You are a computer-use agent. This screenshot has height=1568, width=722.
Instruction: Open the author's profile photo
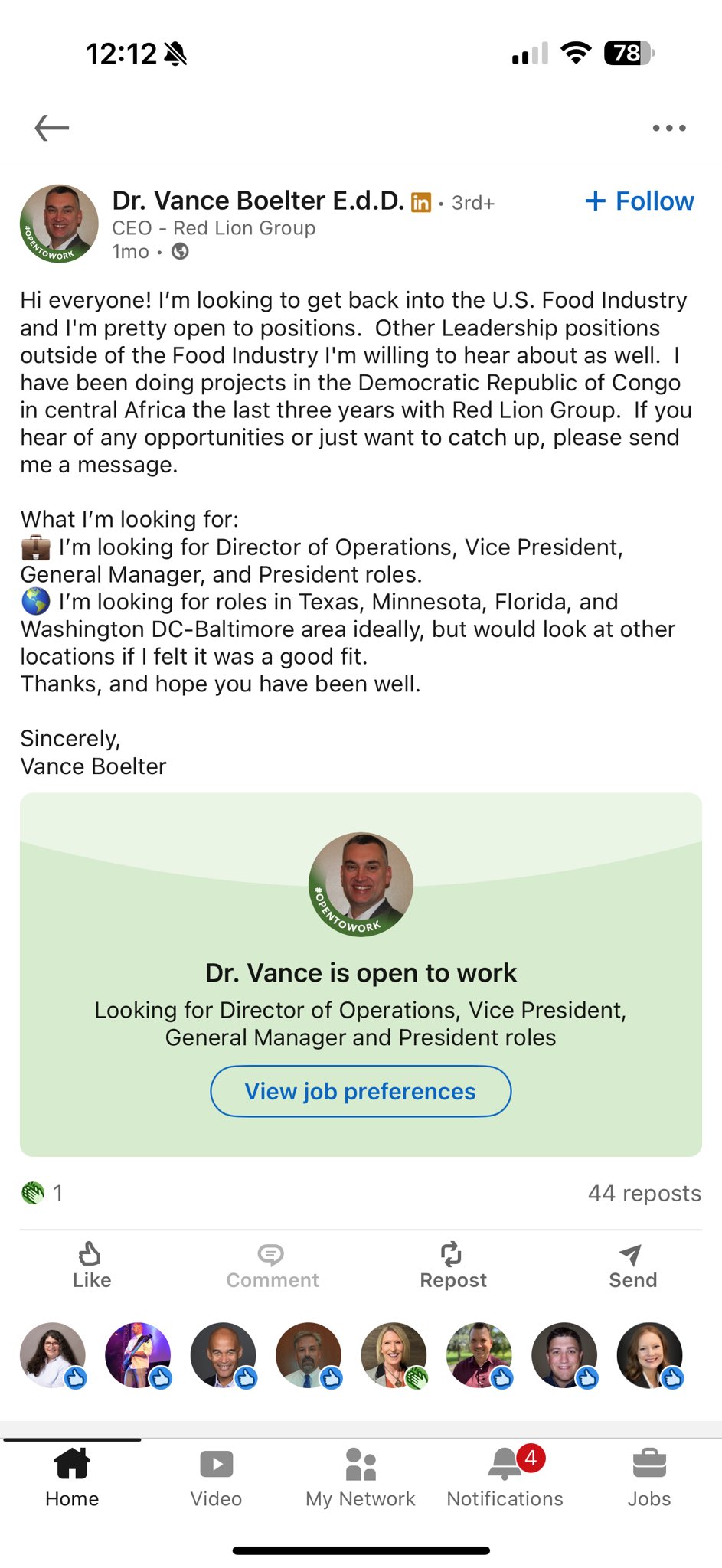tap(59, 224)
